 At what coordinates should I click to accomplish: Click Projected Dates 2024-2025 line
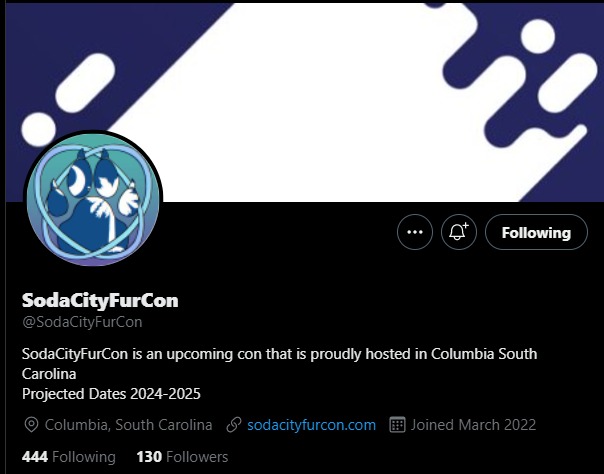click(111, 394)
